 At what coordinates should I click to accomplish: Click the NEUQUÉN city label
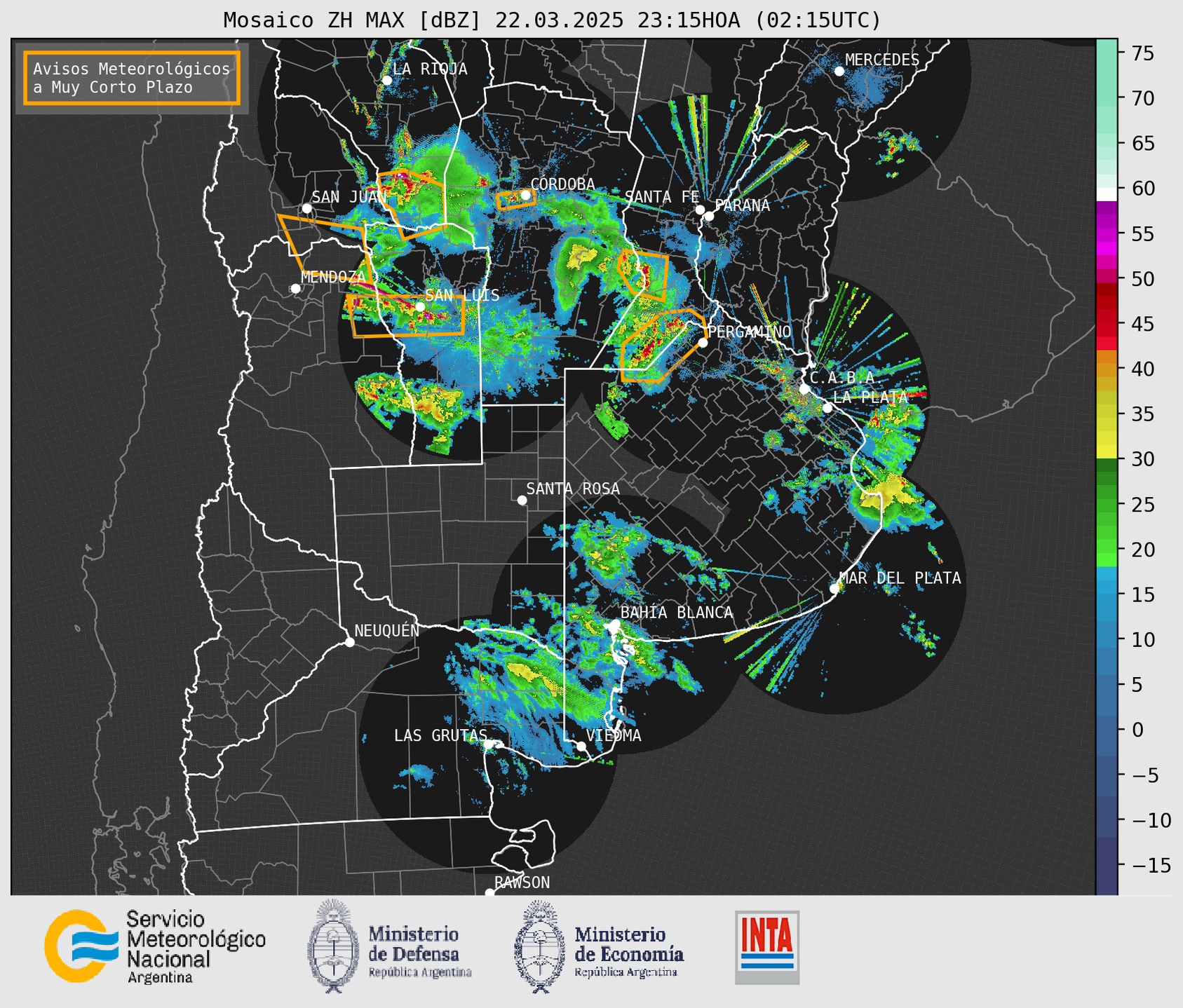[387, 631]
